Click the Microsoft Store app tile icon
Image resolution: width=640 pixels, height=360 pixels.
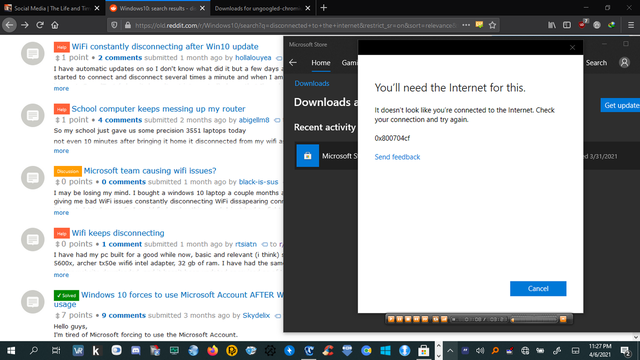[307, 156]
